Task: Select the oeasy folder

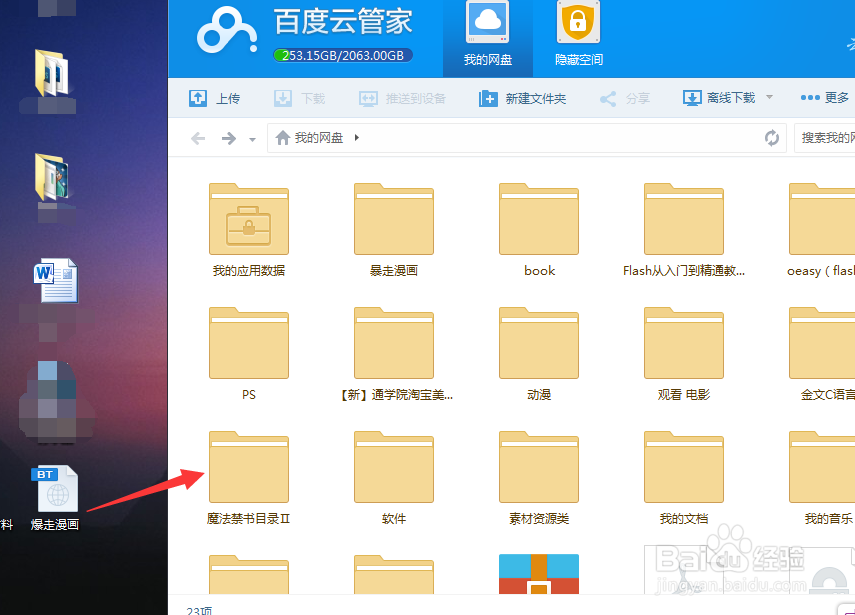Action: (822, 219)
